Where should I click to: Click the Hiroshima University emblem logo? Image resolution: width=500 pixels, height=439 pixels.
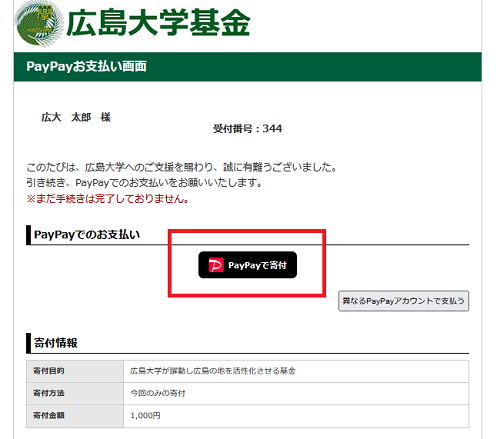click(x=39, y=24)
